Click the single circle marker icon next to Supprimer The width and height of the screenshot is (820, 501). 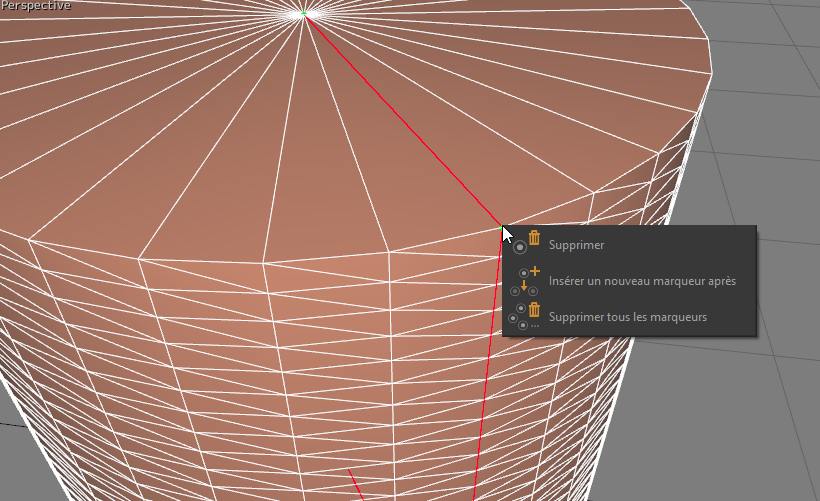(521, 247)
